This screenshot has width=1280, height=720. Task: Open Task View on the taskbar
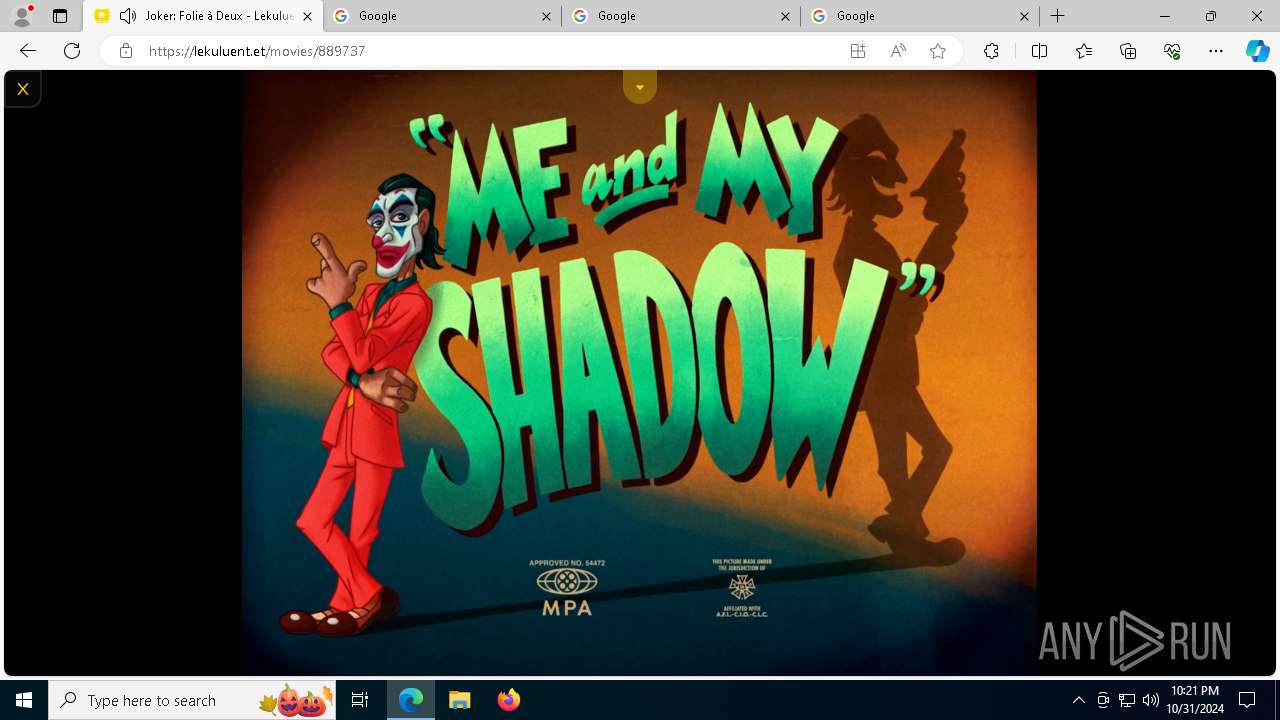(360, 700)
